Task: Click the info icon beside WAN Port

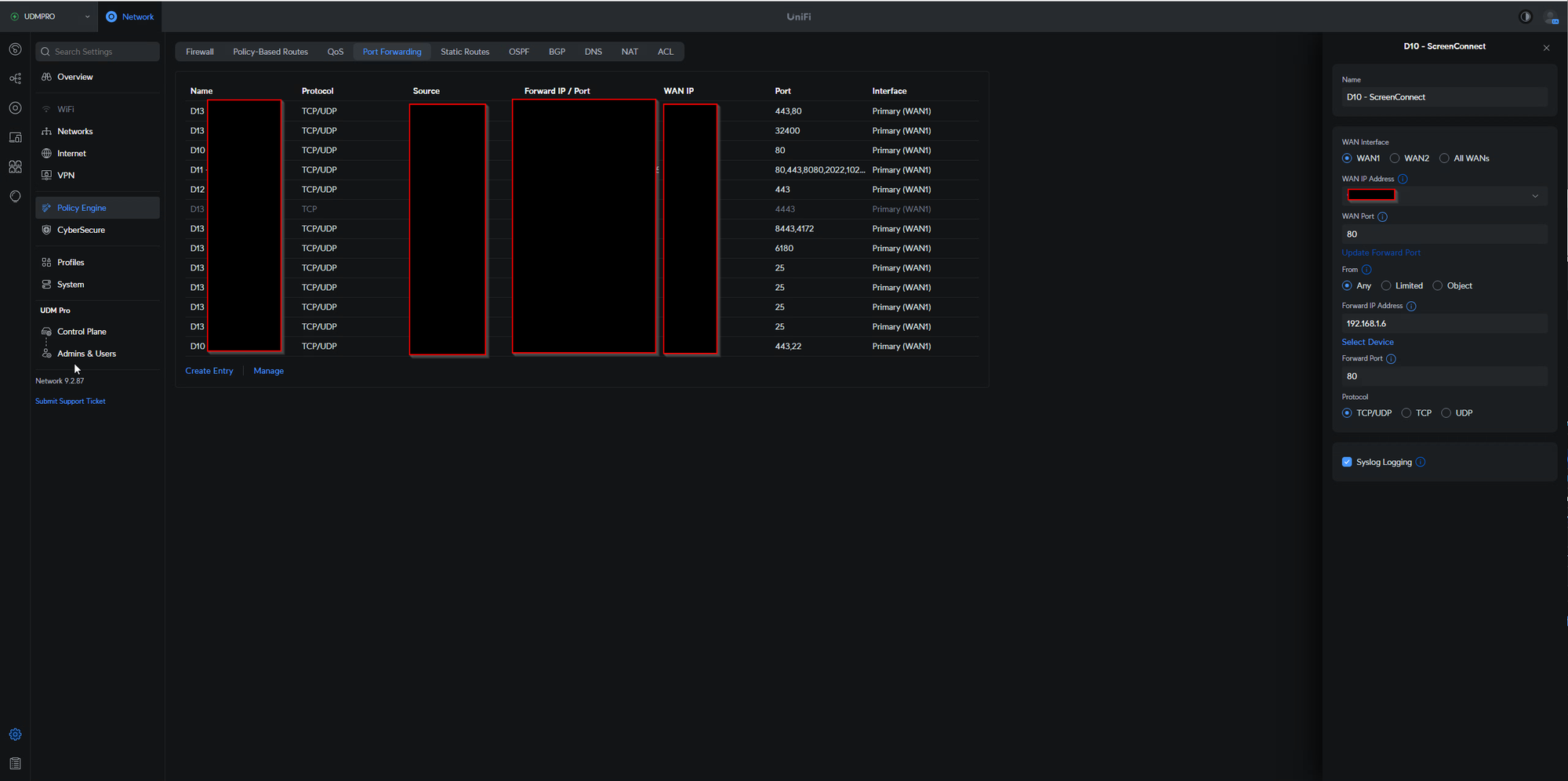Action: pos(1382,216)
